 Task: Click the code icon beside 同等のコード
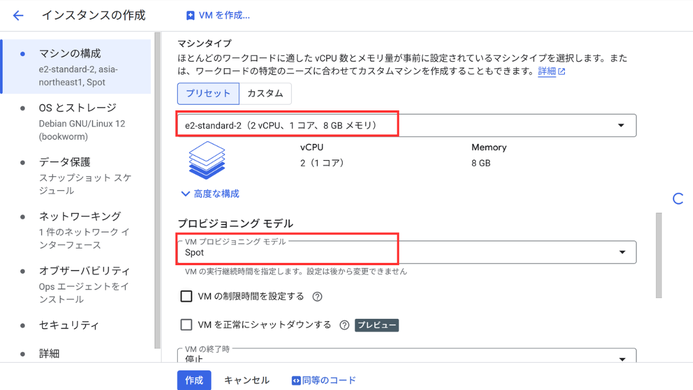(296, 381)
